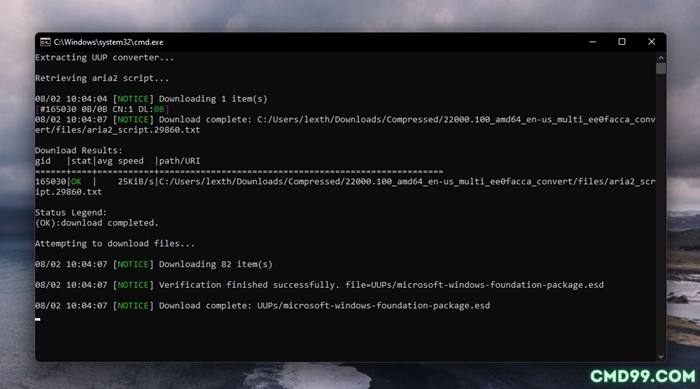Click the title text C:\Windows\system32\cmd.exe
Screen dimensions: 700x389
coord(108,42)
